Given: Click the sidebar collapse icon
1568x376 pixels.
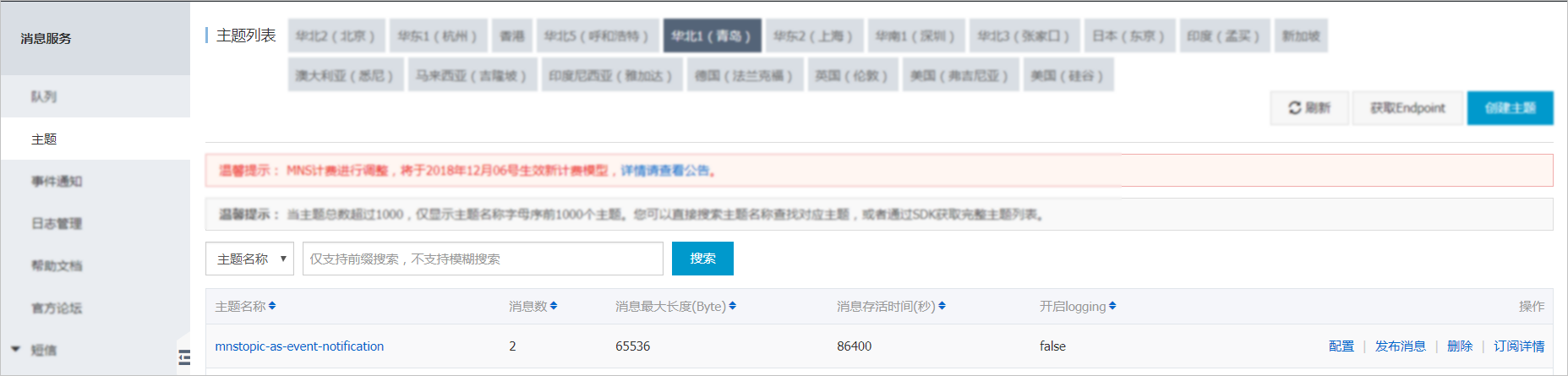Looking at the screenshot, I should (x=184, y=357).
